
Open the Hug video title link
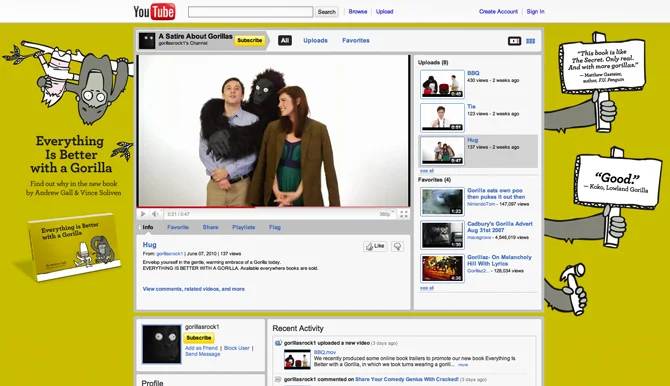click(x=150, y=245)
